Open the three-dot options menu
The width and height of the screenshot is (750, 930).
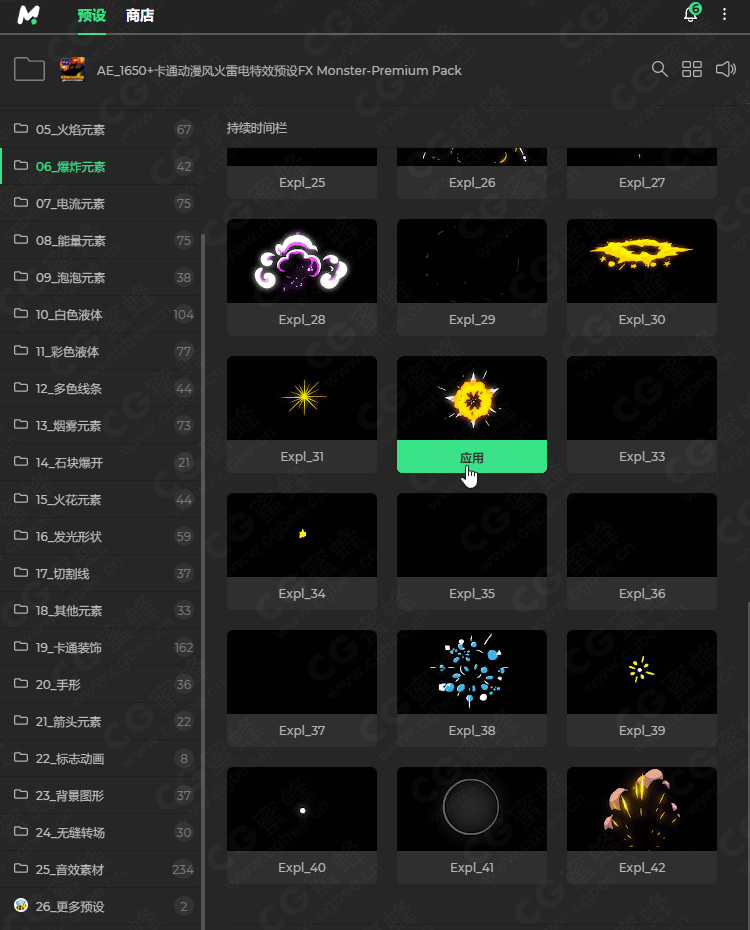click(x=724, y=14)
